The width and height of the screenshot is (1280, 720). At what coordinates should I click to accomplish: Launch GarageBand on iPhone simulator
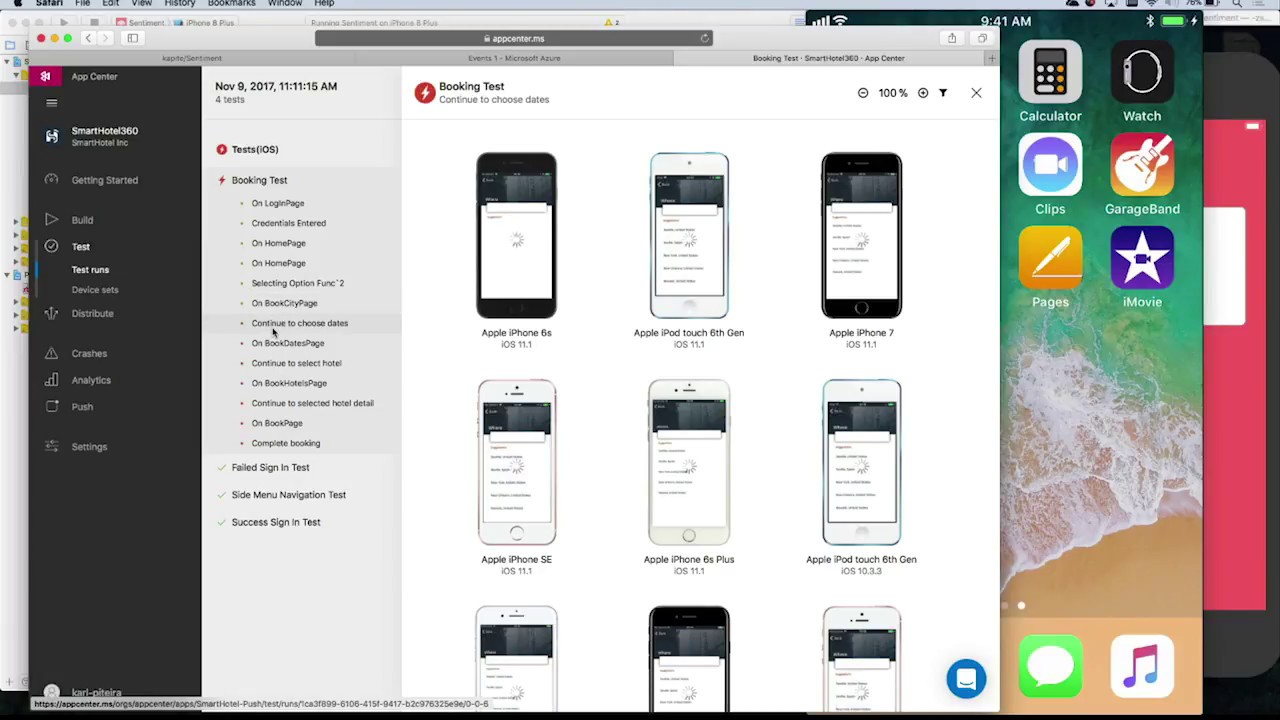(x=1142, y=164)
